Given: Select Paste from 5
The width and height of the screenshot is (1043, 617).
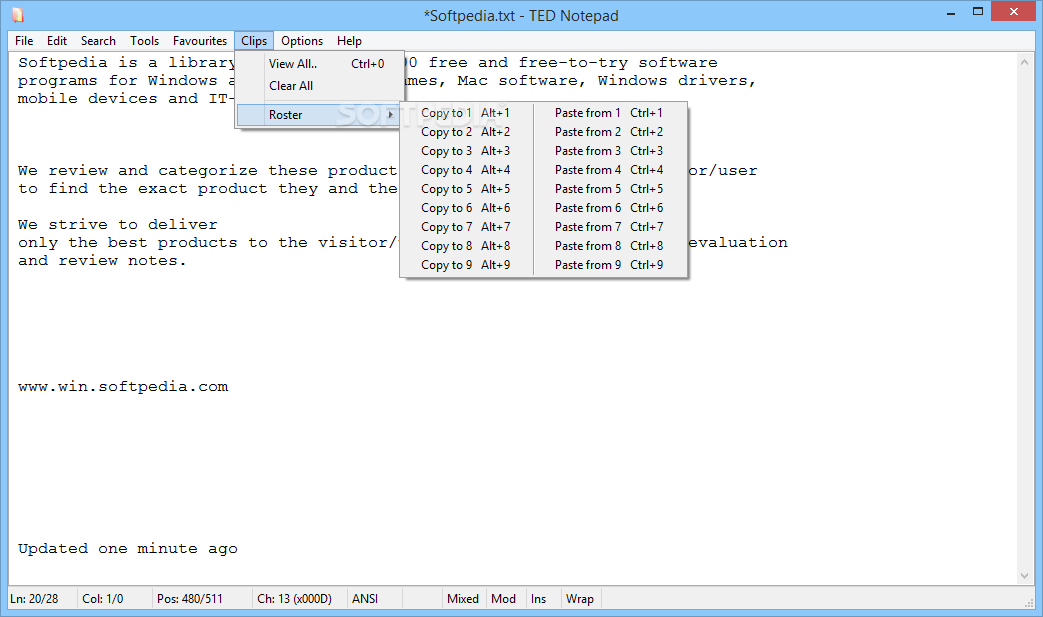Looking at the screenshot, I should click(x=609, y=189).
